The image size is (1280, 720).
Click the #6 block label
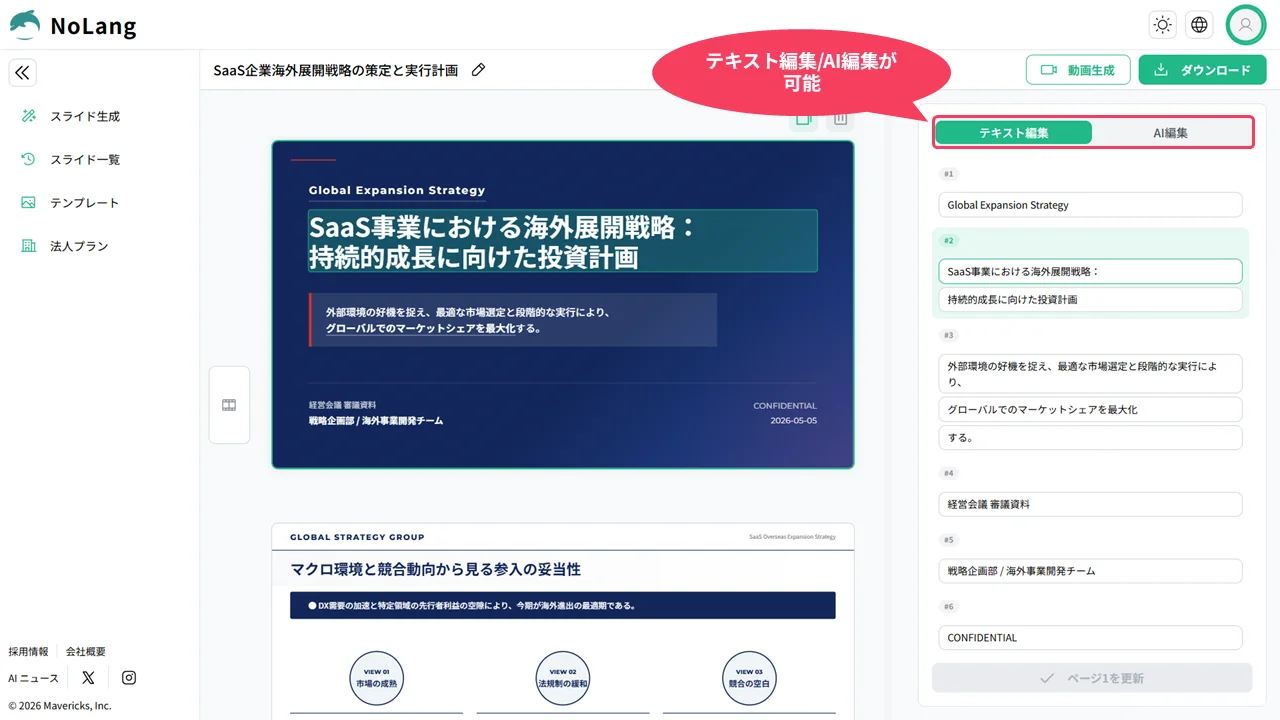[949, 607]
